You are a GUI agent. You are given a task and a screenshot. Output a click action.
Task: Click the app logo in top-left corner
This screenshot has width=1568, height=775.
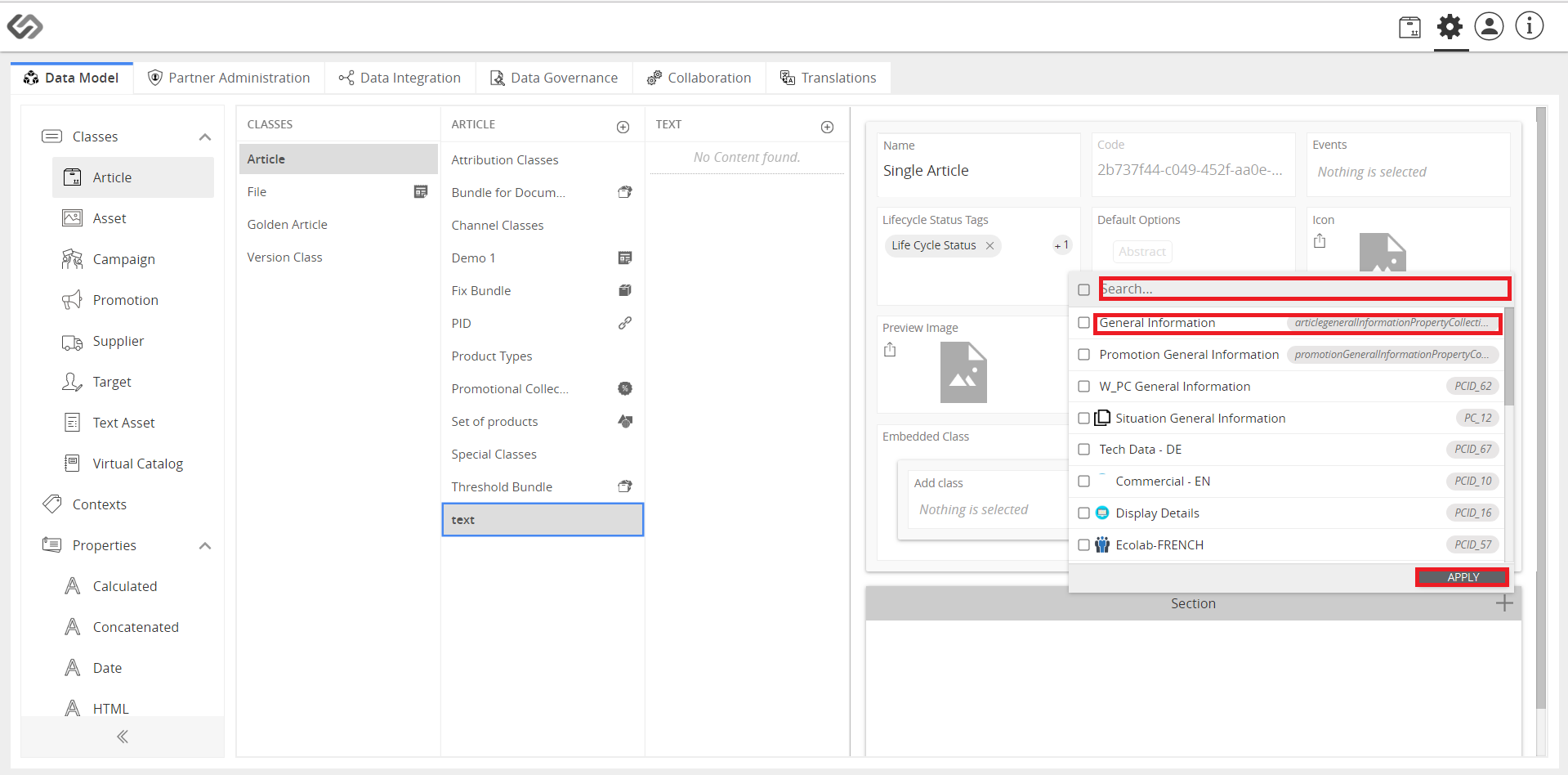coord(25,27)
